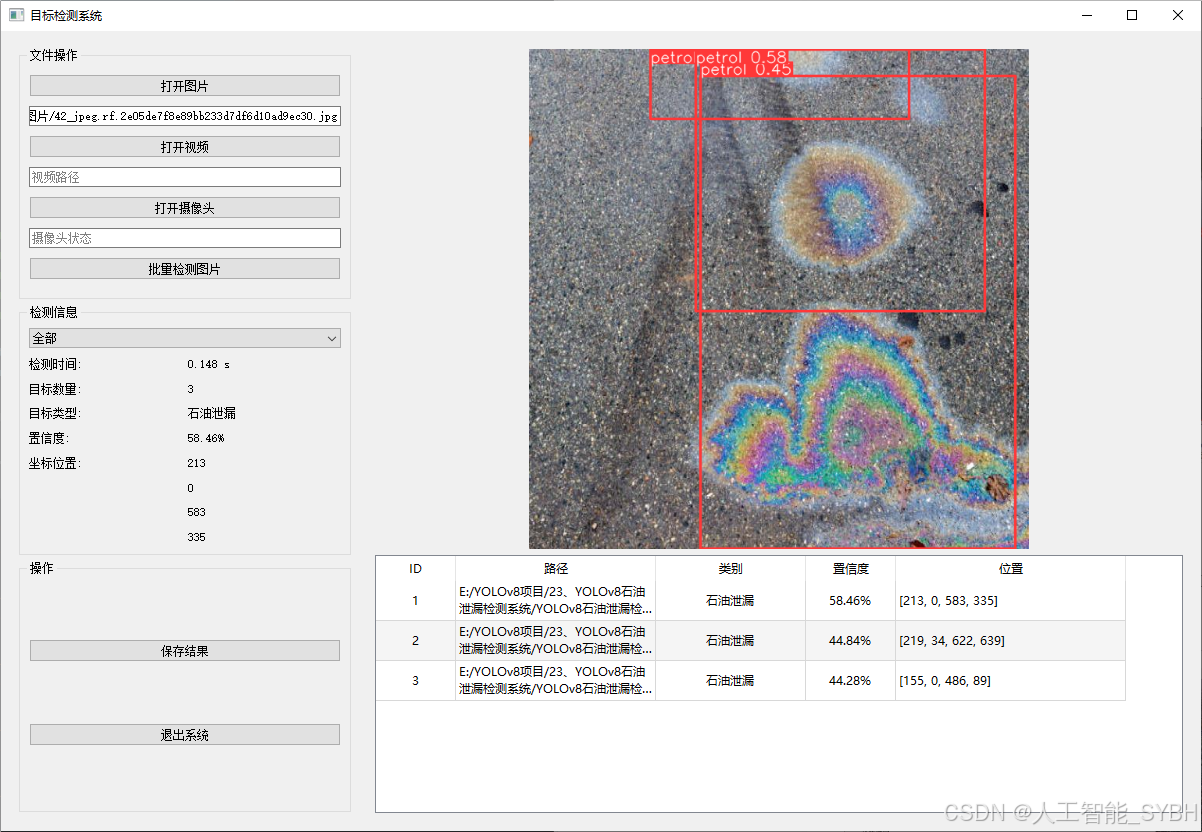Select the ID column header
Image resolution: width=1202 pixels, height=832 pixels.
pos(415,569)
